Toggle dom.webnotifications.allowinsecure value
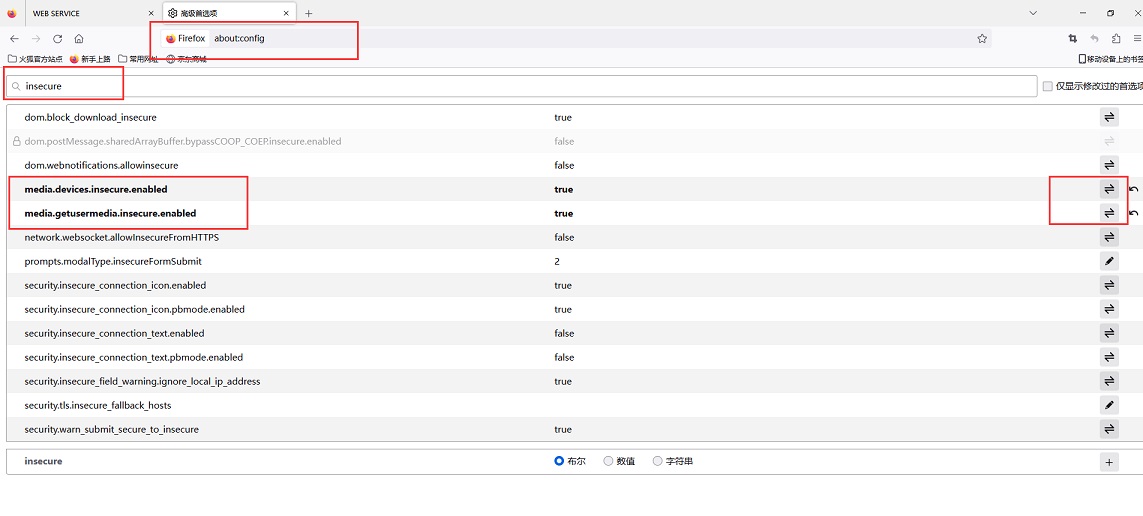 1109,165
